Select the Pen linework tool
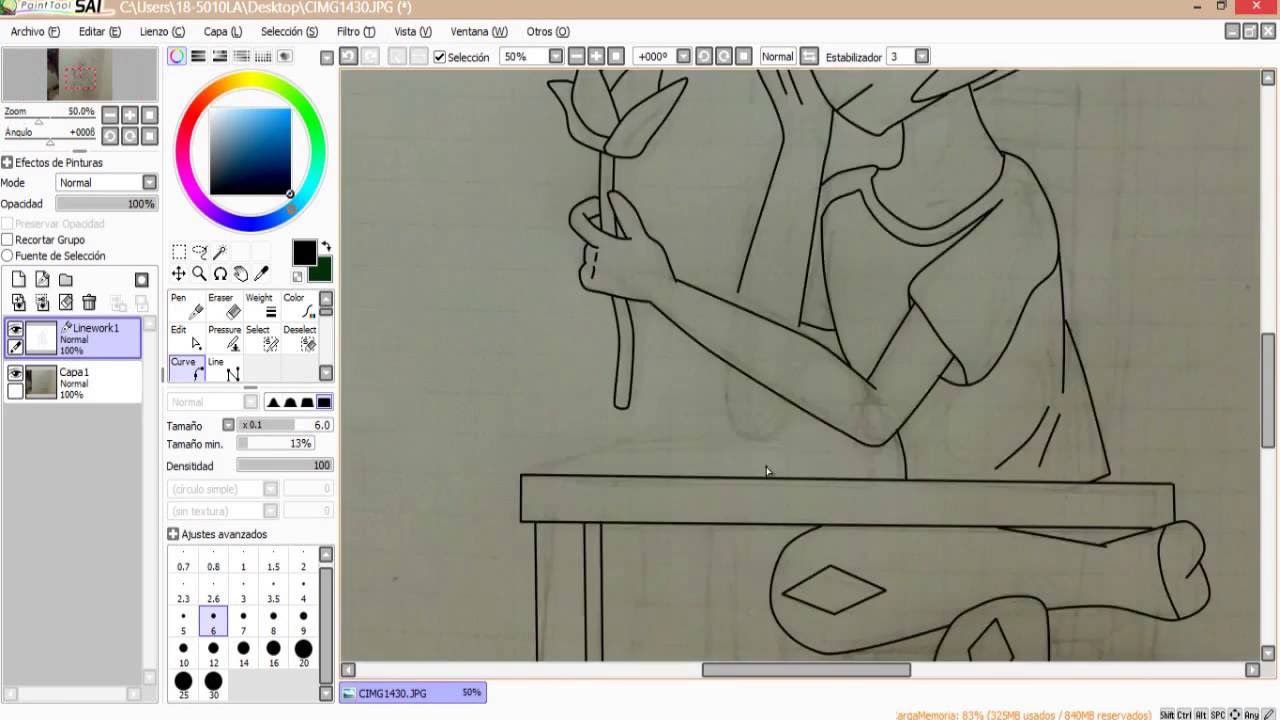Screen dimensions: 1280x720 187,306
